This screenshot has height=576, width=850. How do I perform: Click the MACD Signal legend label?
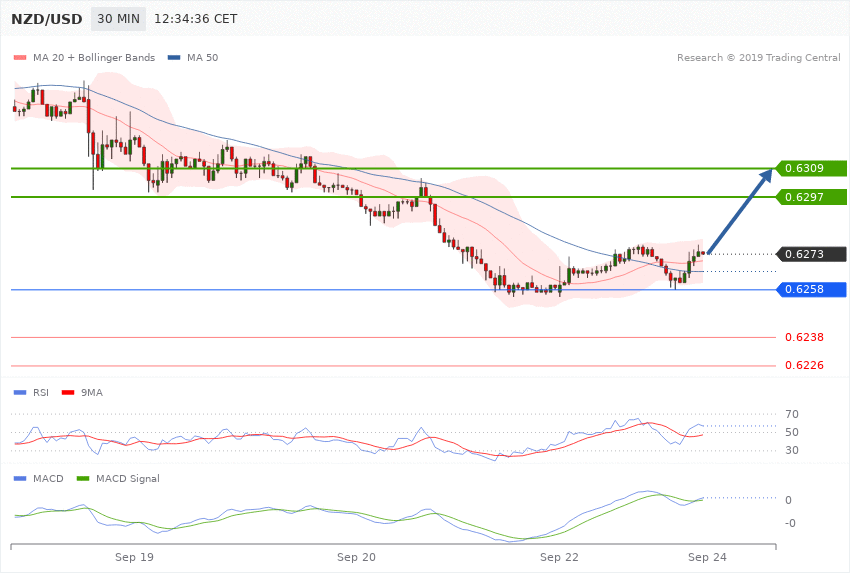point(128,479)
